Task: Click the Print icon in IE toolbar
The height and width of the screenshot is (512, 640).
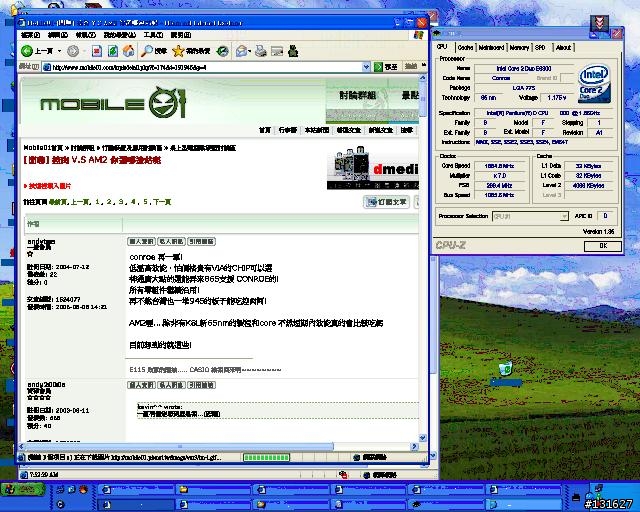Action: click(260, 51)
